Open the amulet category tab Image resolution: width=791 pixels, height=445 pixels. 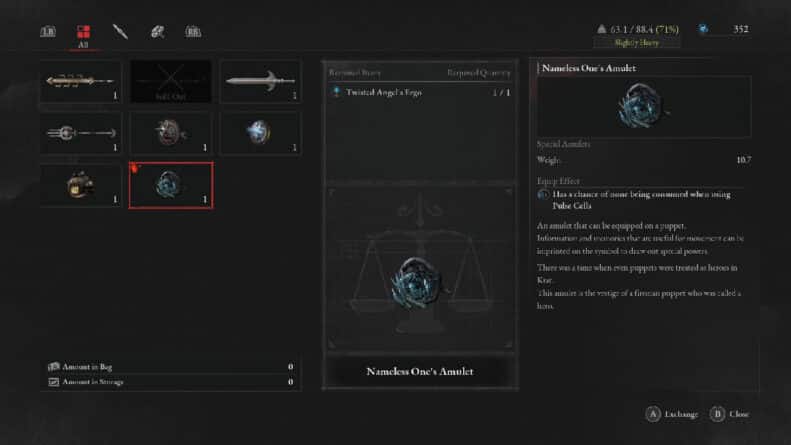(157, 32)
